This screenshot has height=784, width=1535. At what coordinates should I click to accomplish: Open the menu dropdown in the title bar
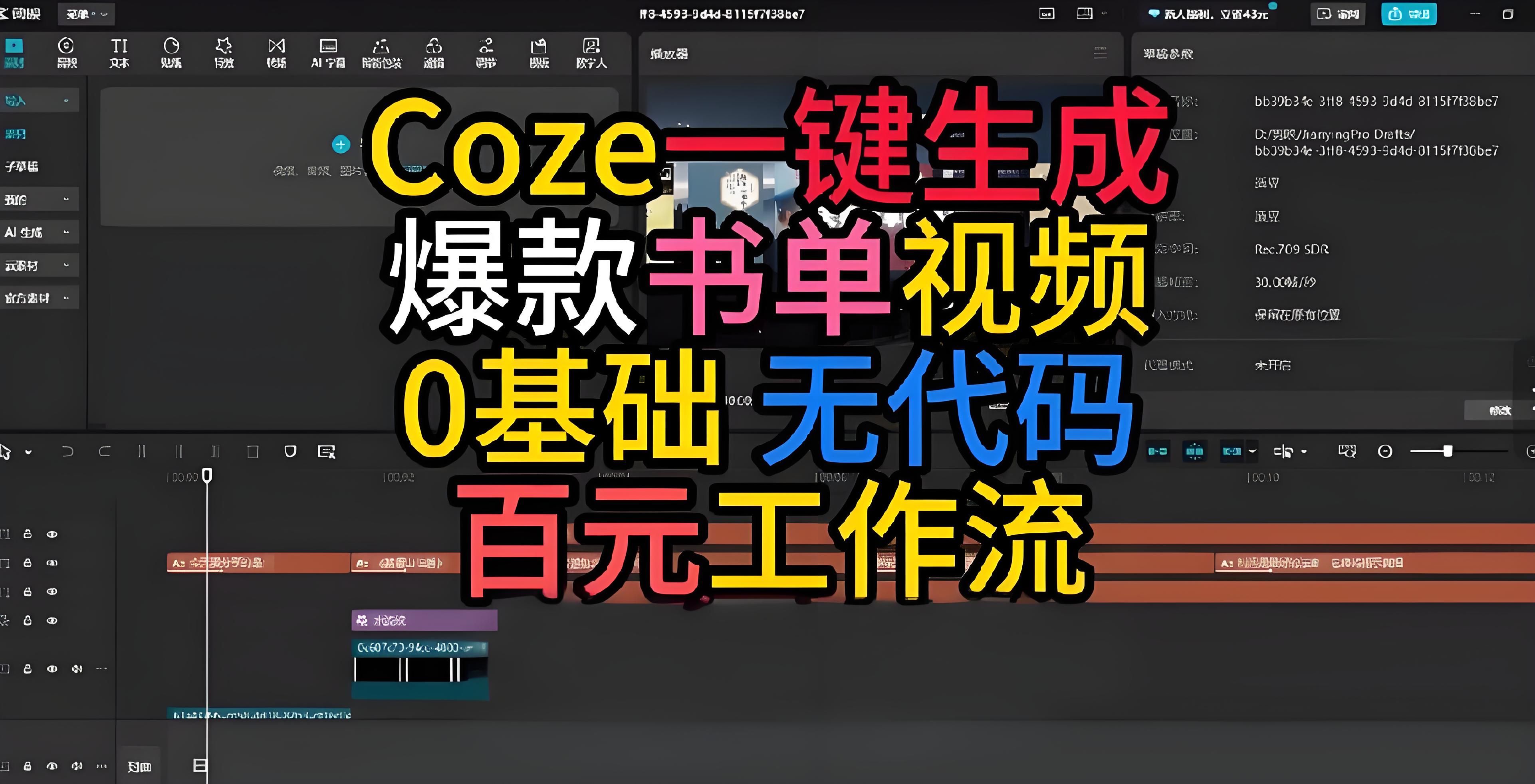pyautogui.click(x=86, y=14)
